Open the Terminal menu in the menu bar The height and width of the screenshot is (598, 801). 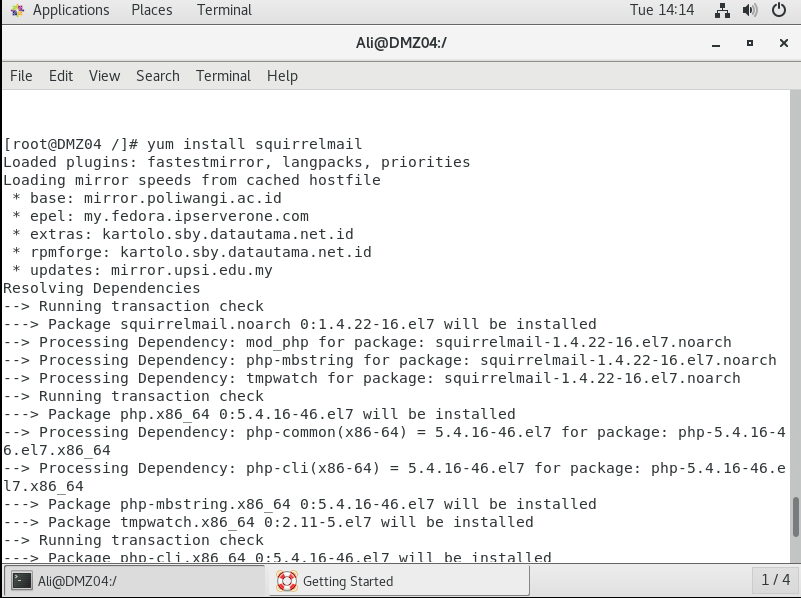click(x=223, y=76)
